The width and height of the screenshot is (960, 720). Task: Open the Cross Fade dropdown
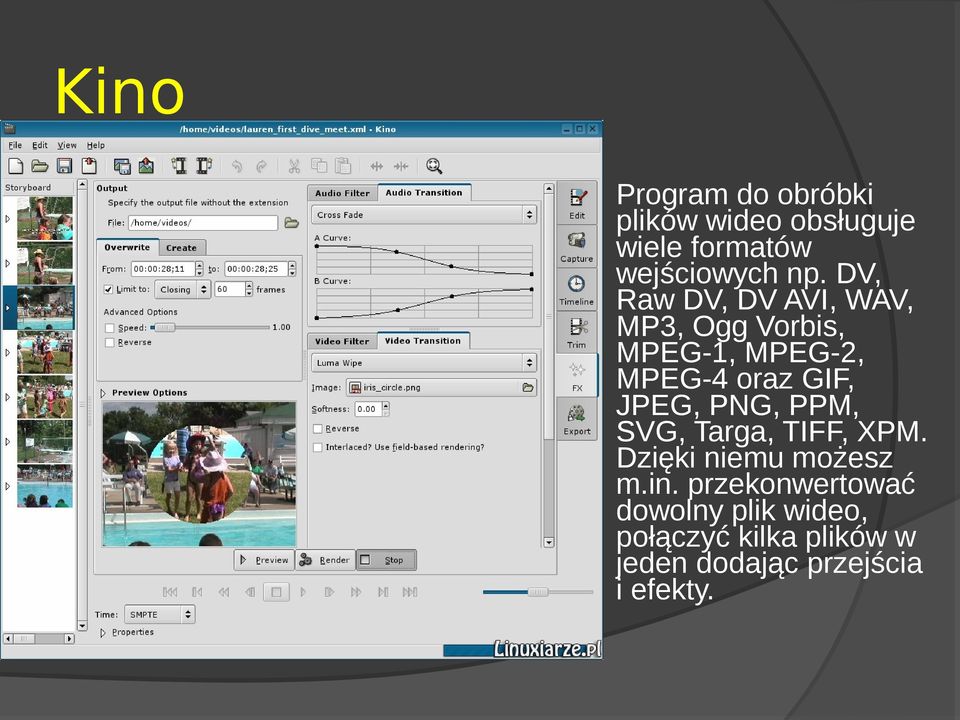tap(424, 215)
